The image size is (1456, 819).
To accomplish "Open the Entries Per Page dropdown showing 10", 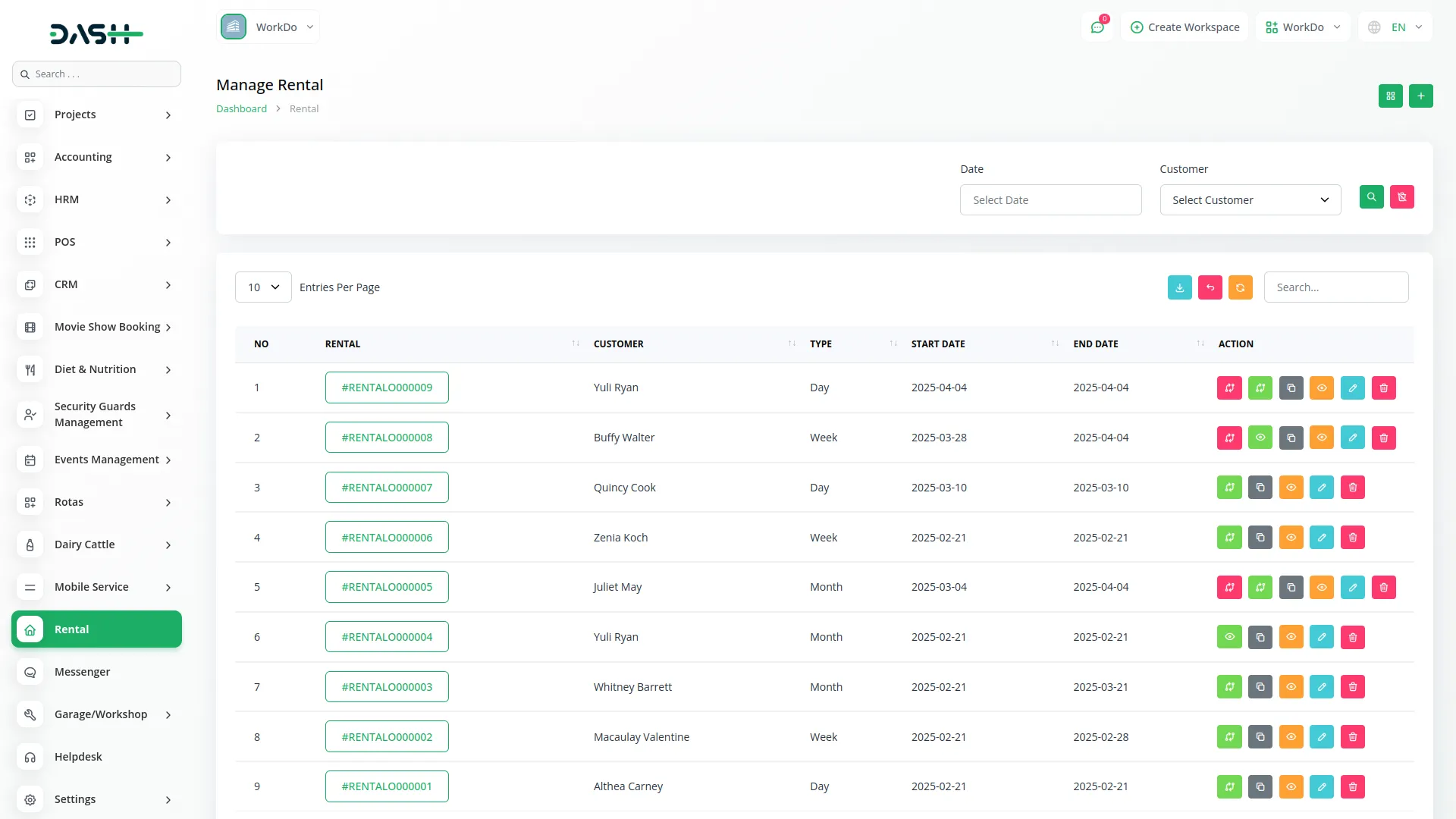I will tap(262, 287).
